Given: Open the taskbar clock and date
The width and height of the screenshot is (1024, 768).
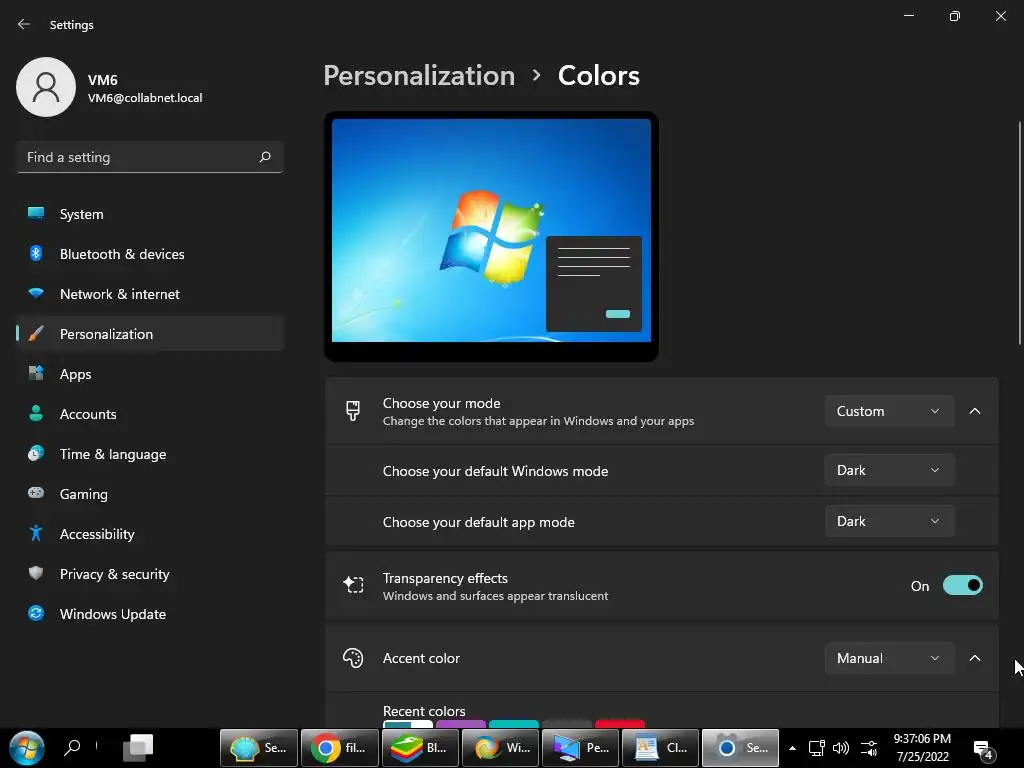Looking at the screenshot, I should point(921,748).
